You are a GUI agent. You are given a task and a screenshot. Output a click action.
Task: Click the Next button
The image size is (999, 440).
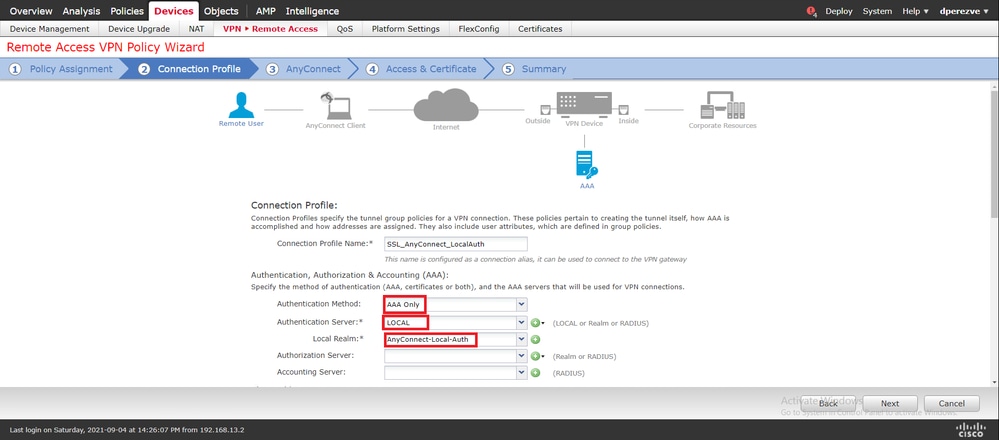890,403
